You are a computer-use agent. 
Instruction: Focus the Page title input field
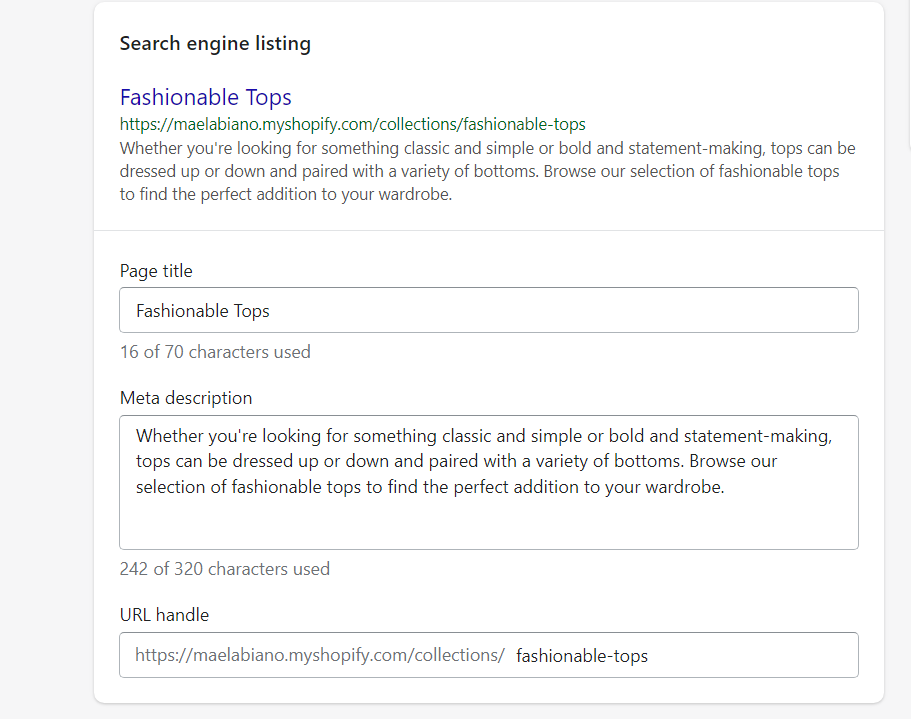[x=488, y=310]
